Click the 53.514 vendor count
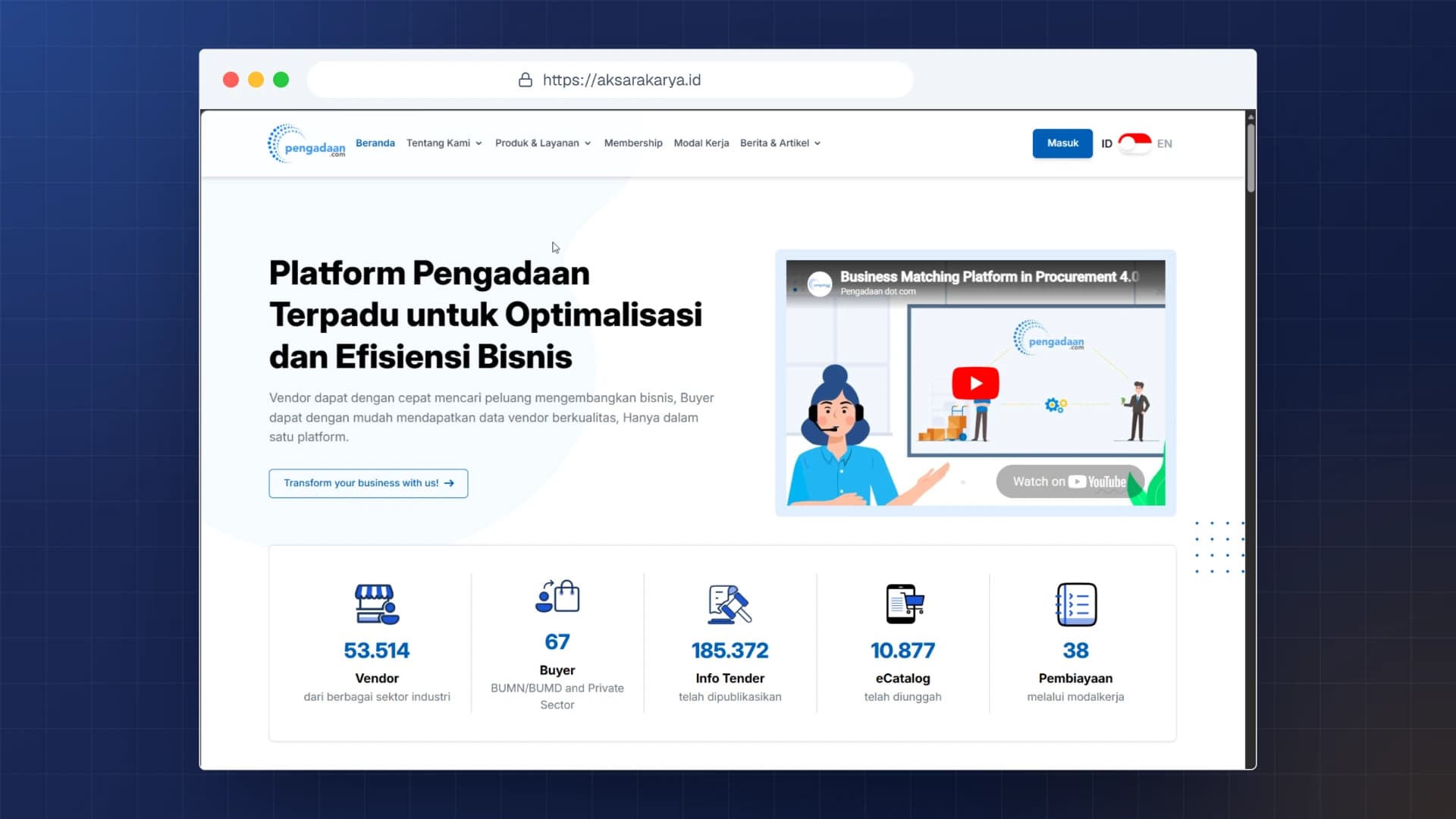 tap(377, 651)
